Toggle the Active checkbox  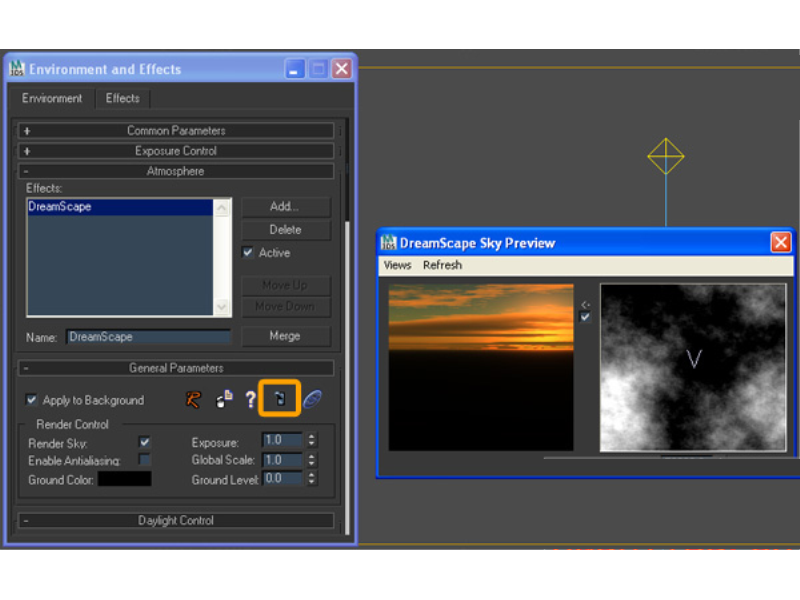coord(247,253)
